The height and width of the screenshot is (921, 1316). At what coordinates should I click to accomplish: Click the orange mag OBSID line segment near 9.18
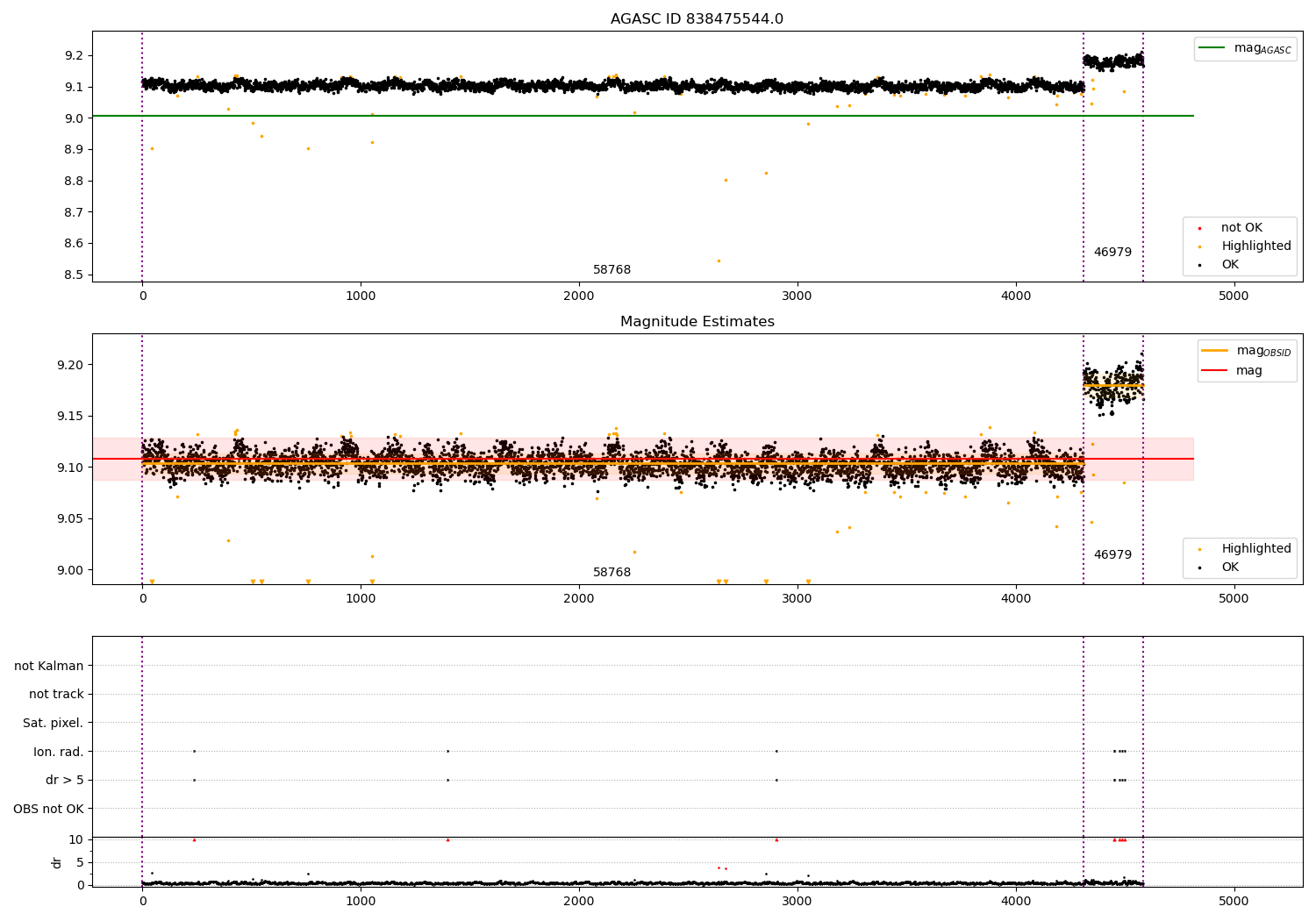1113,385
